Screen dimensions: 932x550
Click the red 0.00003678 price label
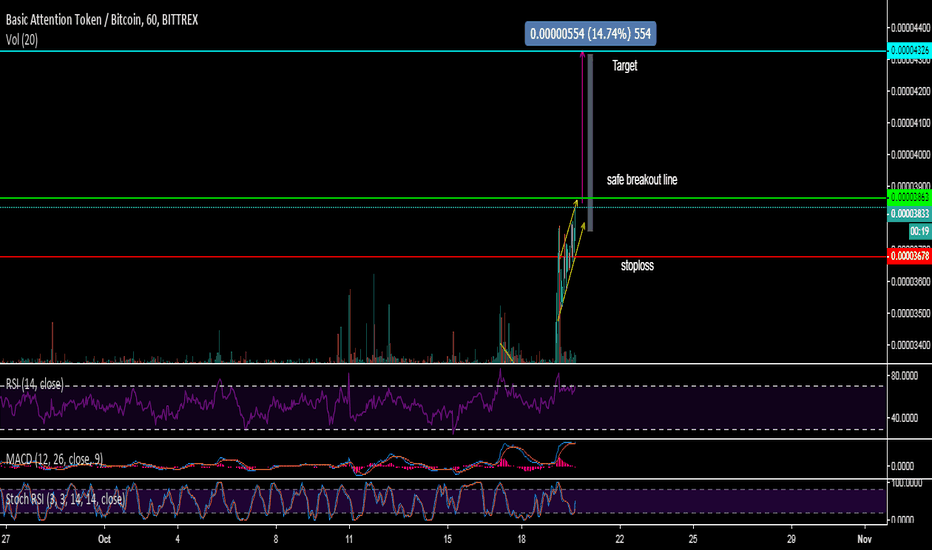coord(909,256)
